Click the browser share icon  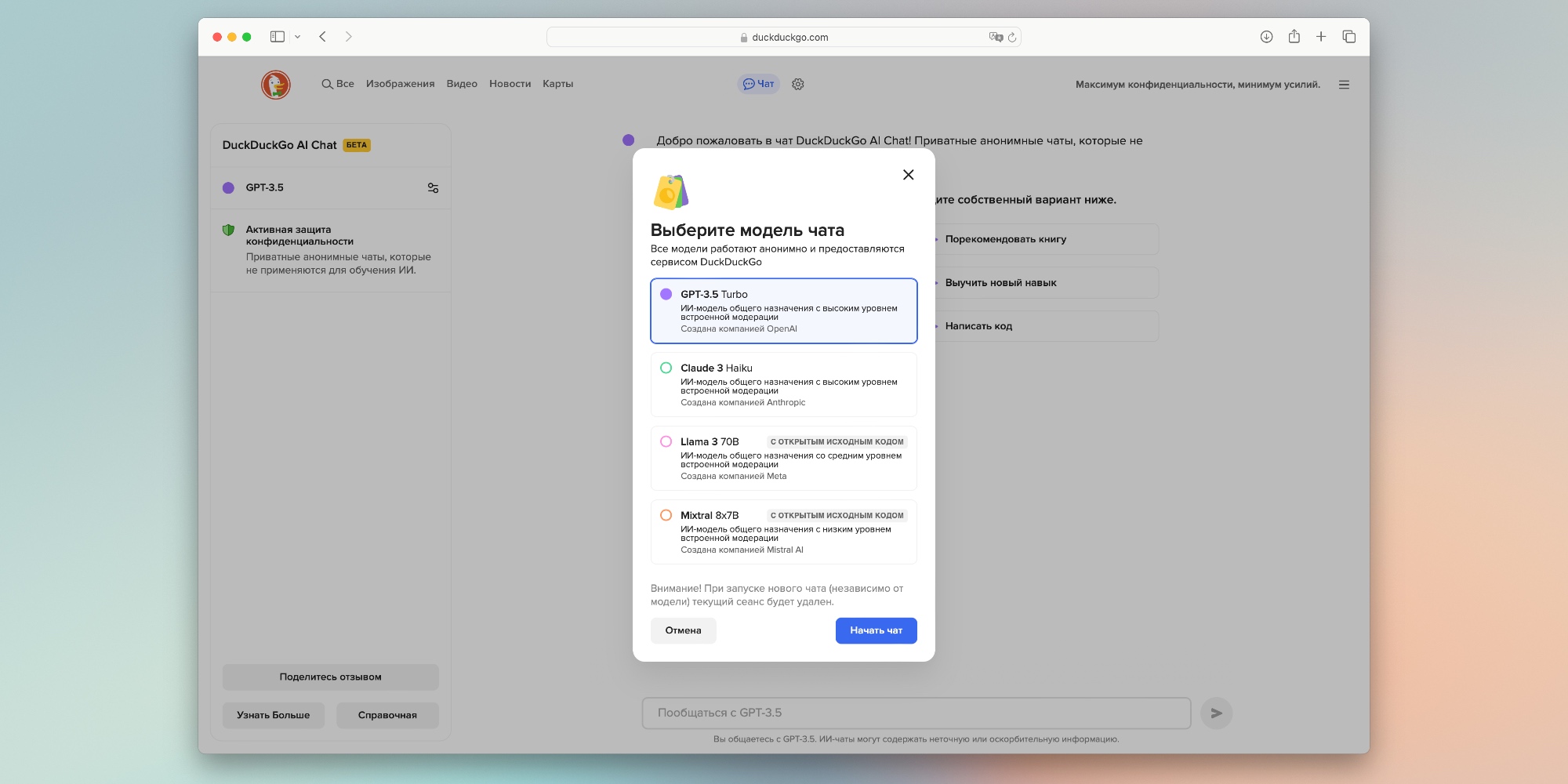coord(1293,36)
